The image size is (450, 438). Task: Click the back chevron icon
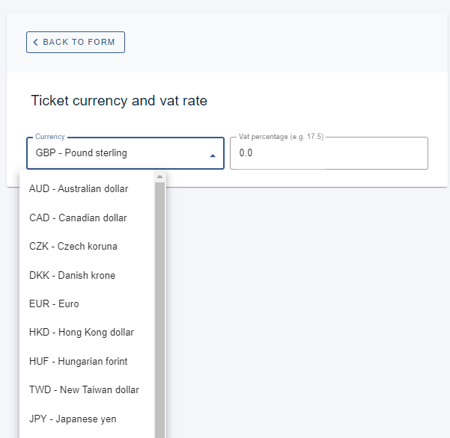tap(35, 42)
